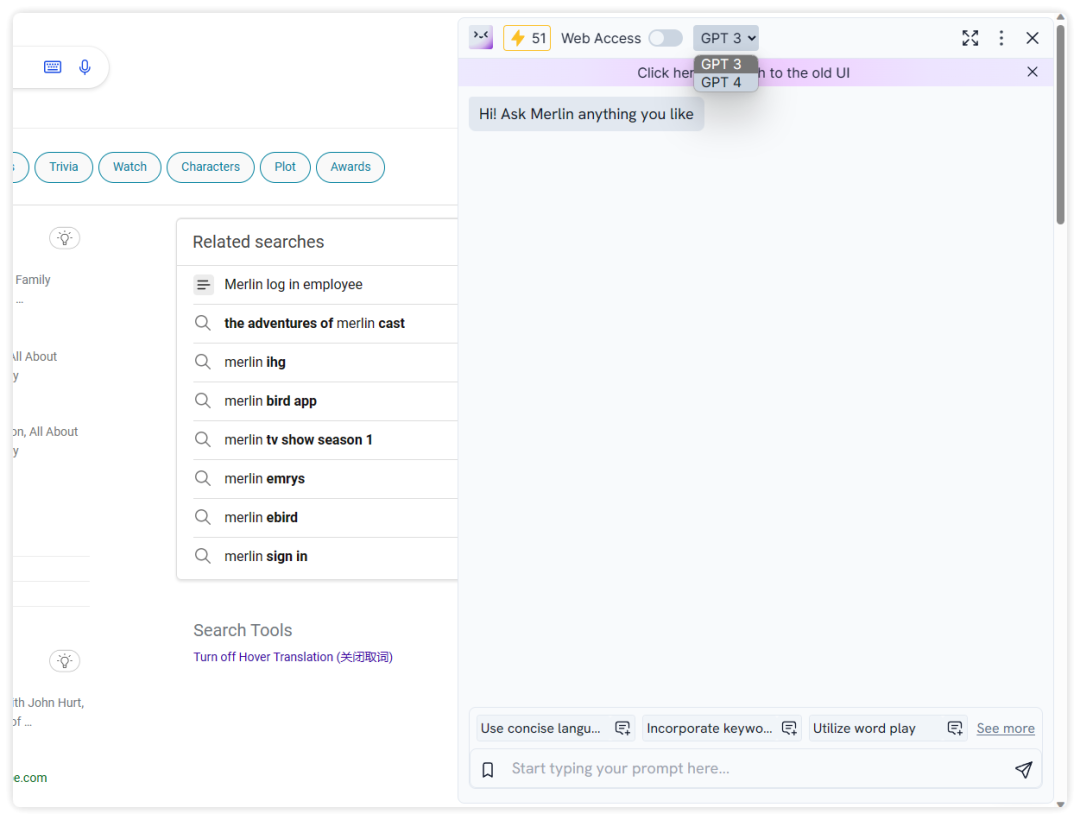Screen dimensions: 1080x820
Task: Select the Trivia filter chip
Action: 63,167
